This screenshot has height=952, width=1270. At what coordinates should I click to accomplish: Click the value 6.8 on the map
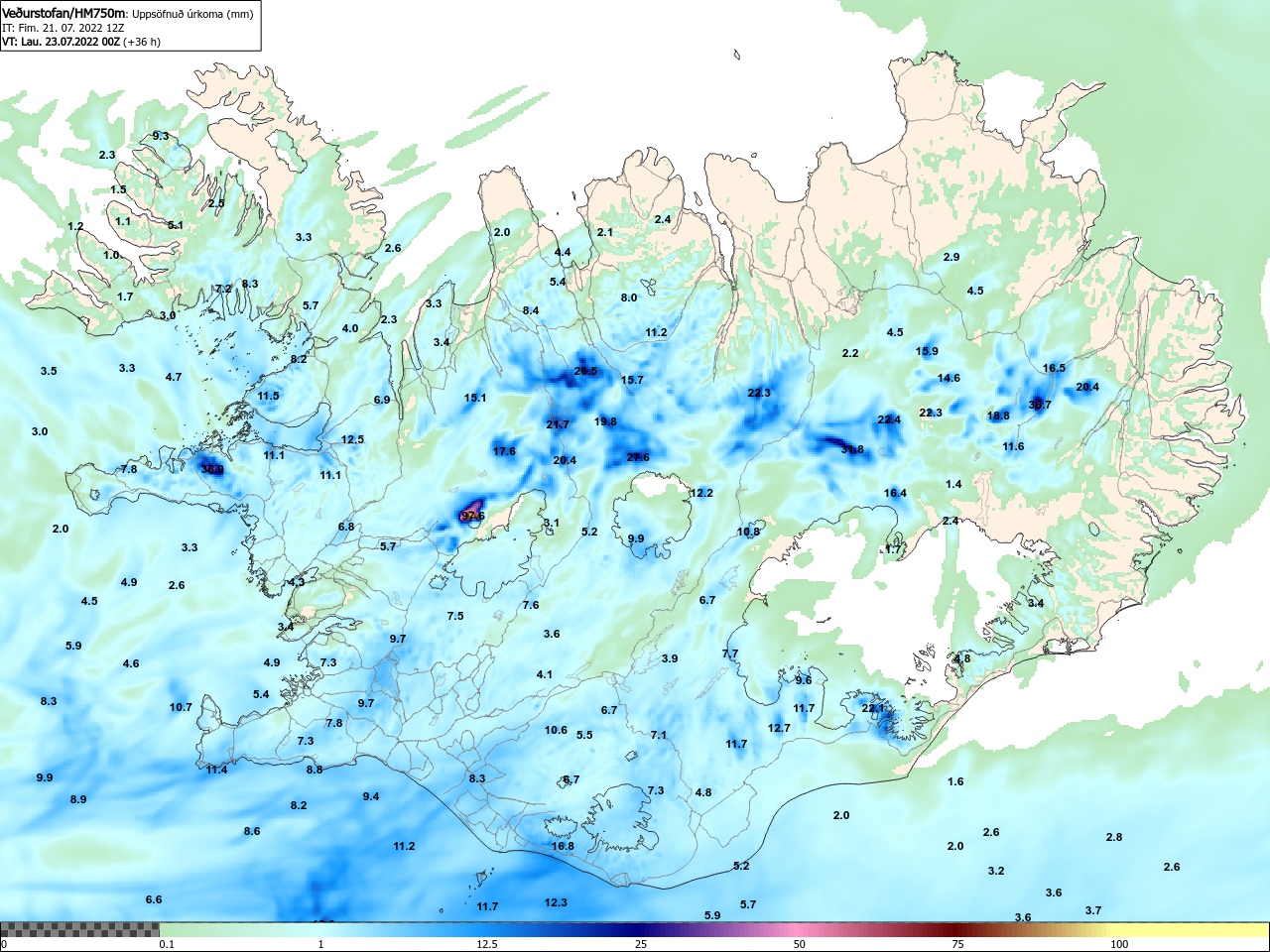coord(346,527)
